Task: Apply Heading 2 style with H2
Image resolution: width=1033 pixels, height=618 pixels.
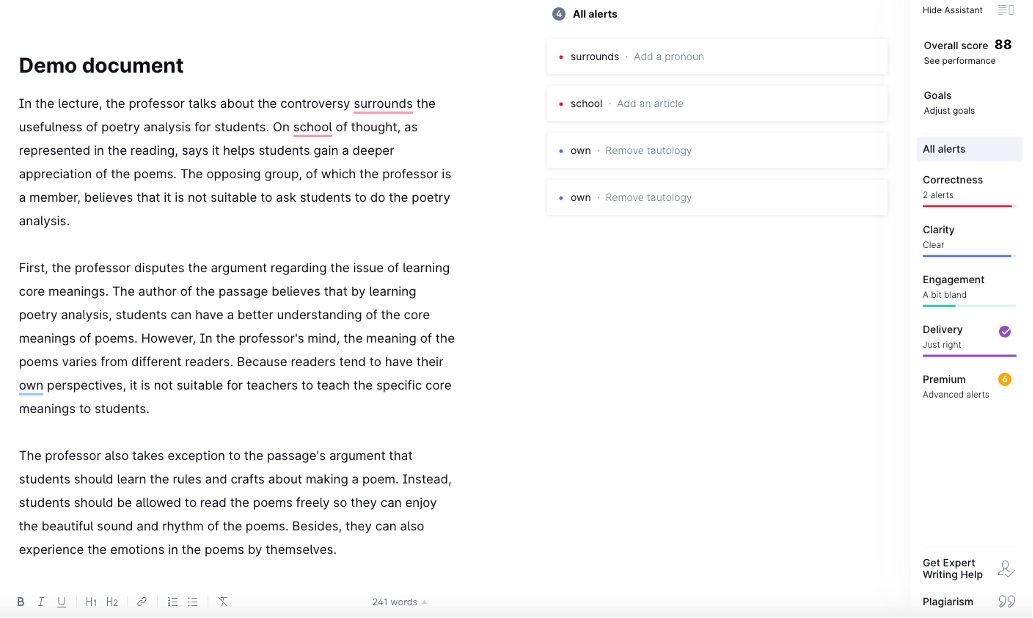Action: click(112, 602)
